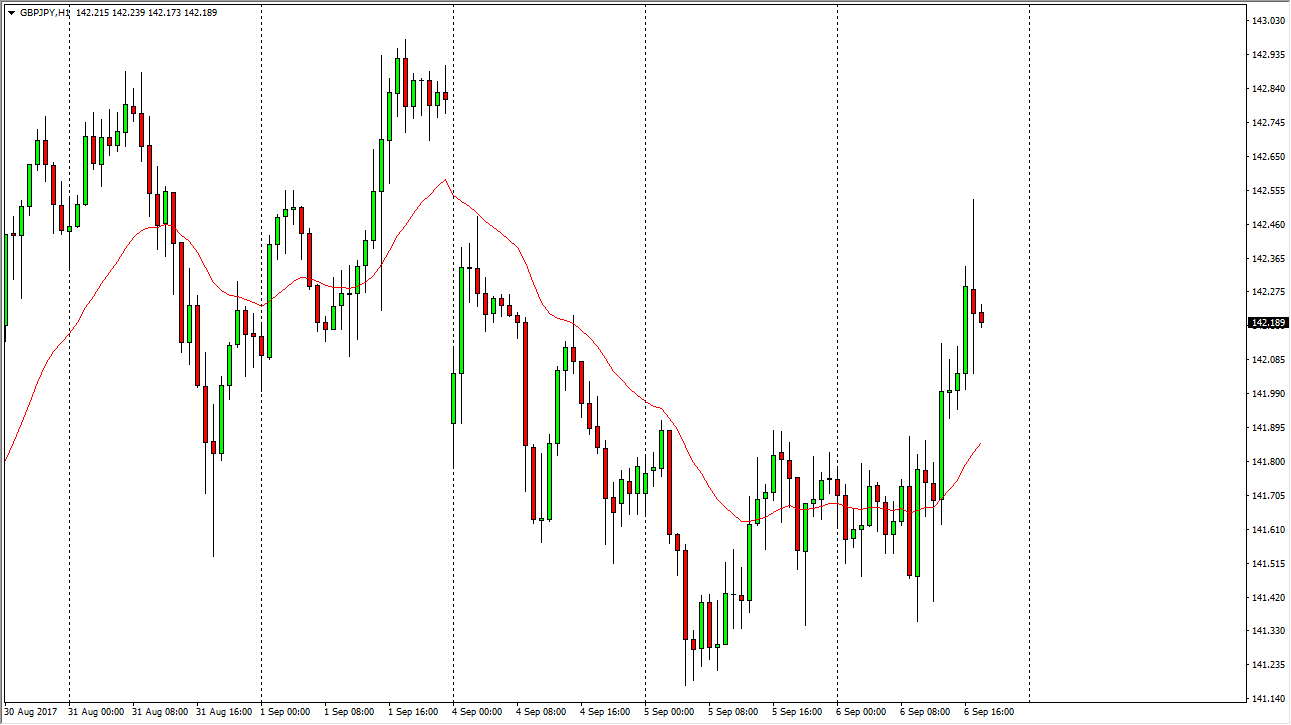Click the 5 Sep 08:00 time label
Image resolution: width=1291 pixels, height=725 pixels.
pos(734,712)
